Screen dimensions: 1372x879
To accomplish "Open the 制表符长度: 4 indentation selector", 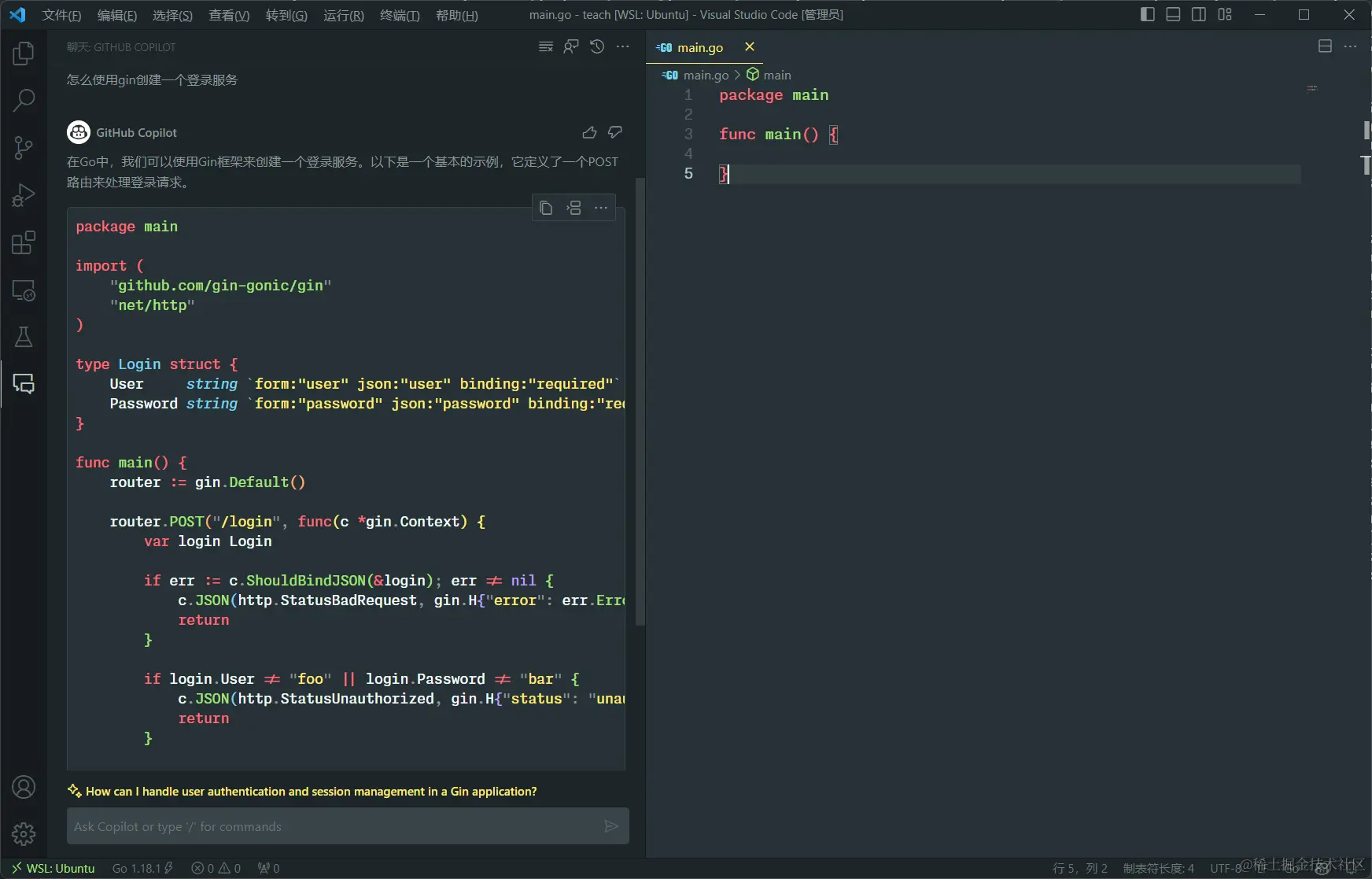I will 1158,868.
